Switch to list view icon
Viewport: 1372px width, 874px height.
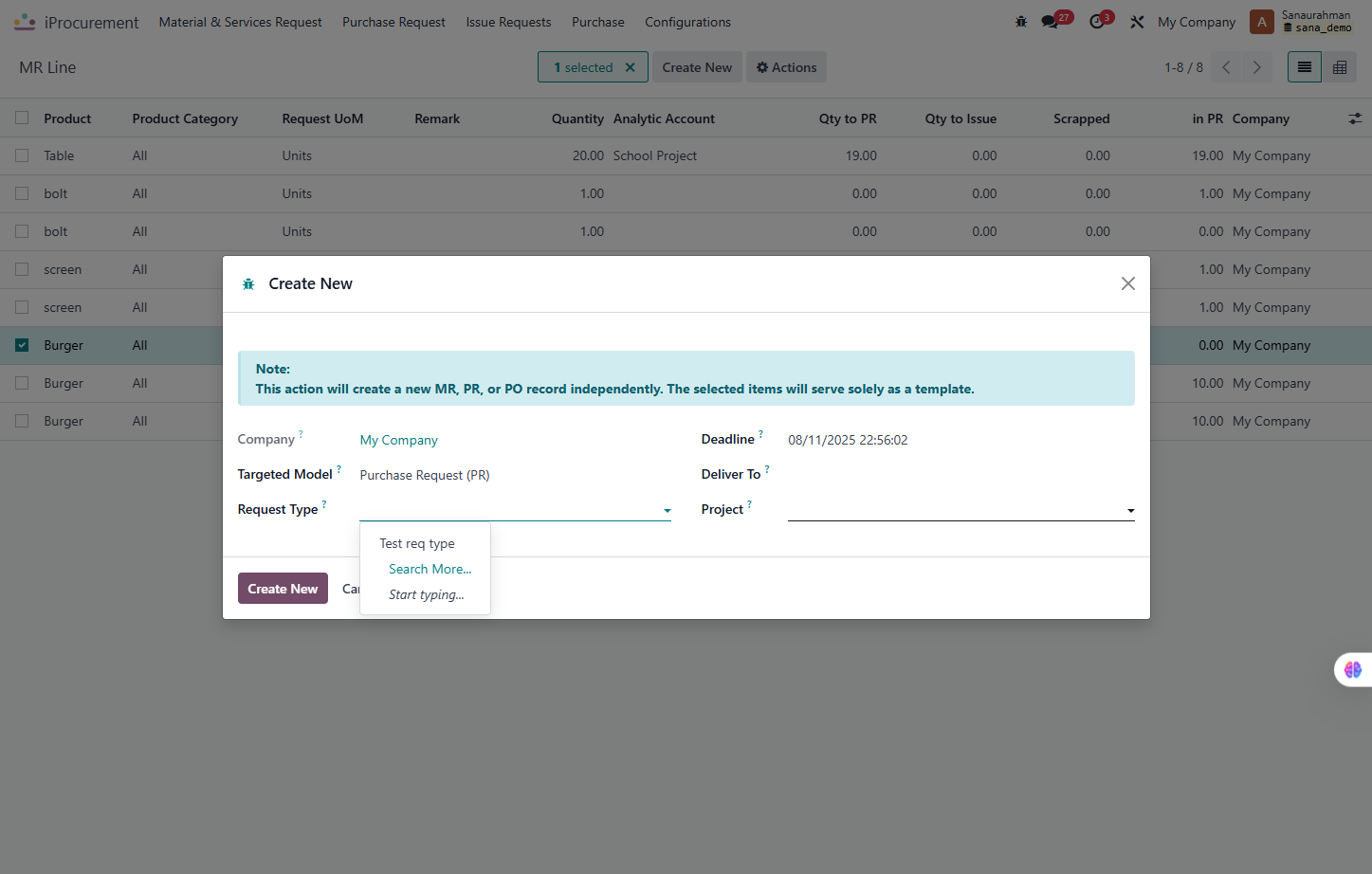click(x=1305, y=67)
